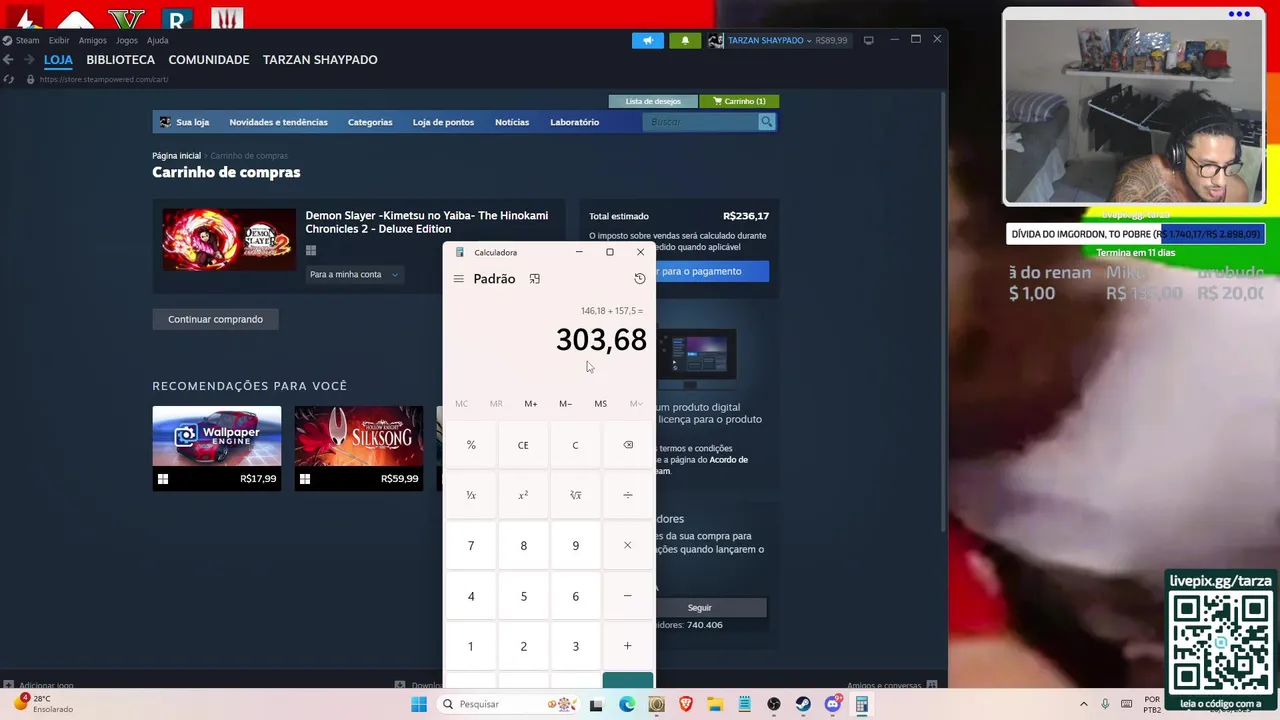Open Microsoft Edge from the taskbar
1280x720 pixels.
coord(627,704)
